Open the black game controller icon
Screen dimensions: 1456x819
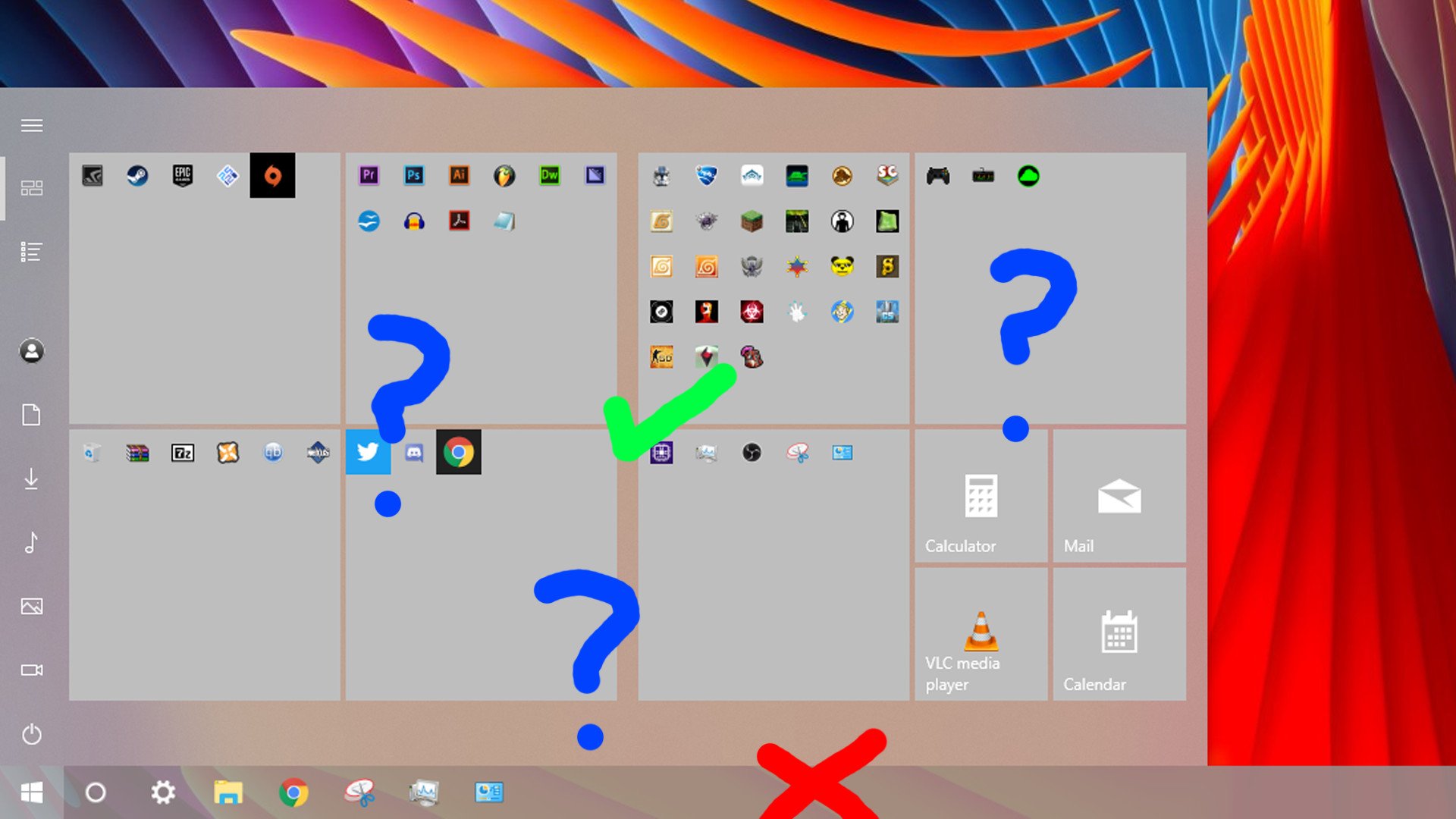point(938,176)
